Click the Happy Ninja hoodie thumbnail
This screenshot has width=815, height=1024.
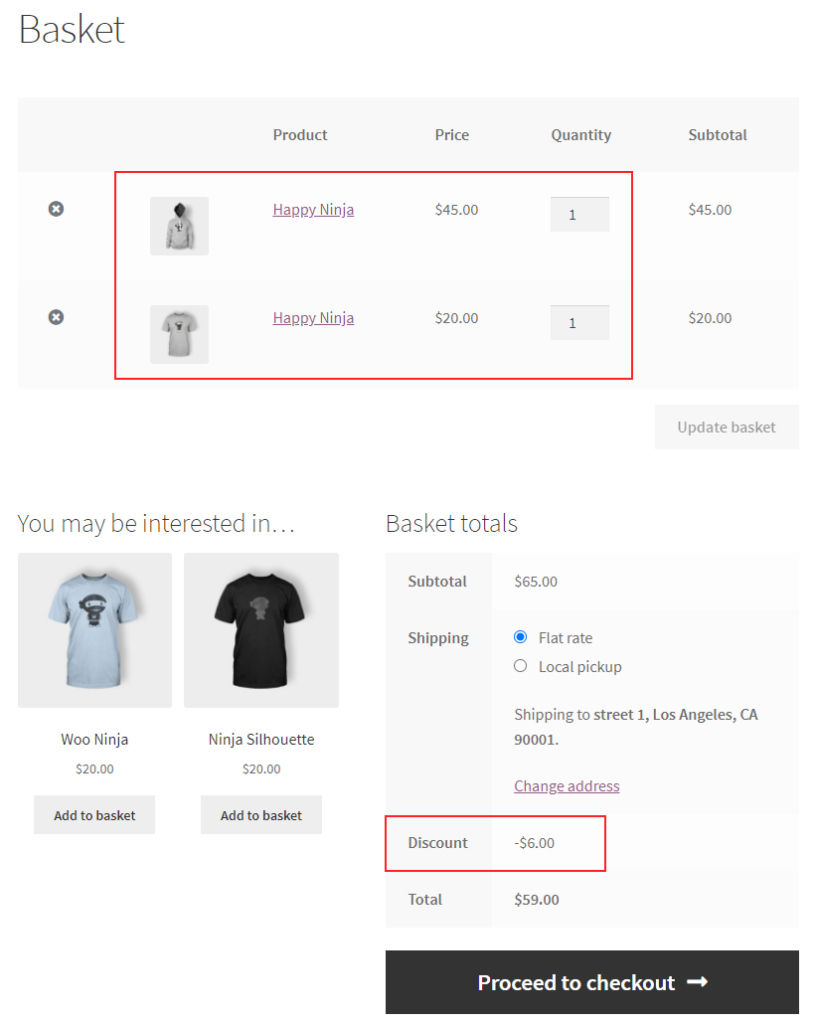click(179, 226)
